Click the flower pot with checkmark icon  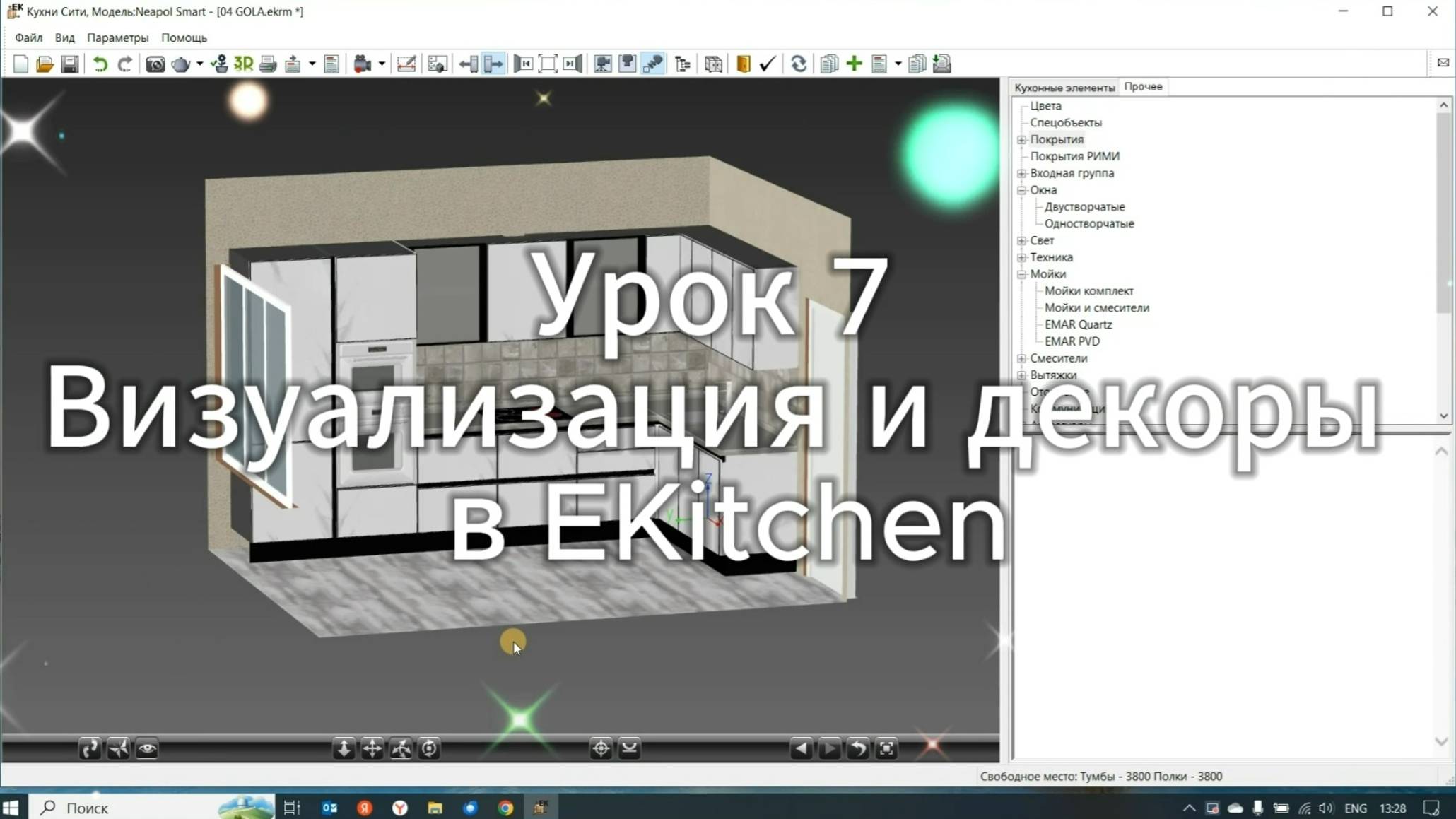pyautogui.click(x=219, y=64)
